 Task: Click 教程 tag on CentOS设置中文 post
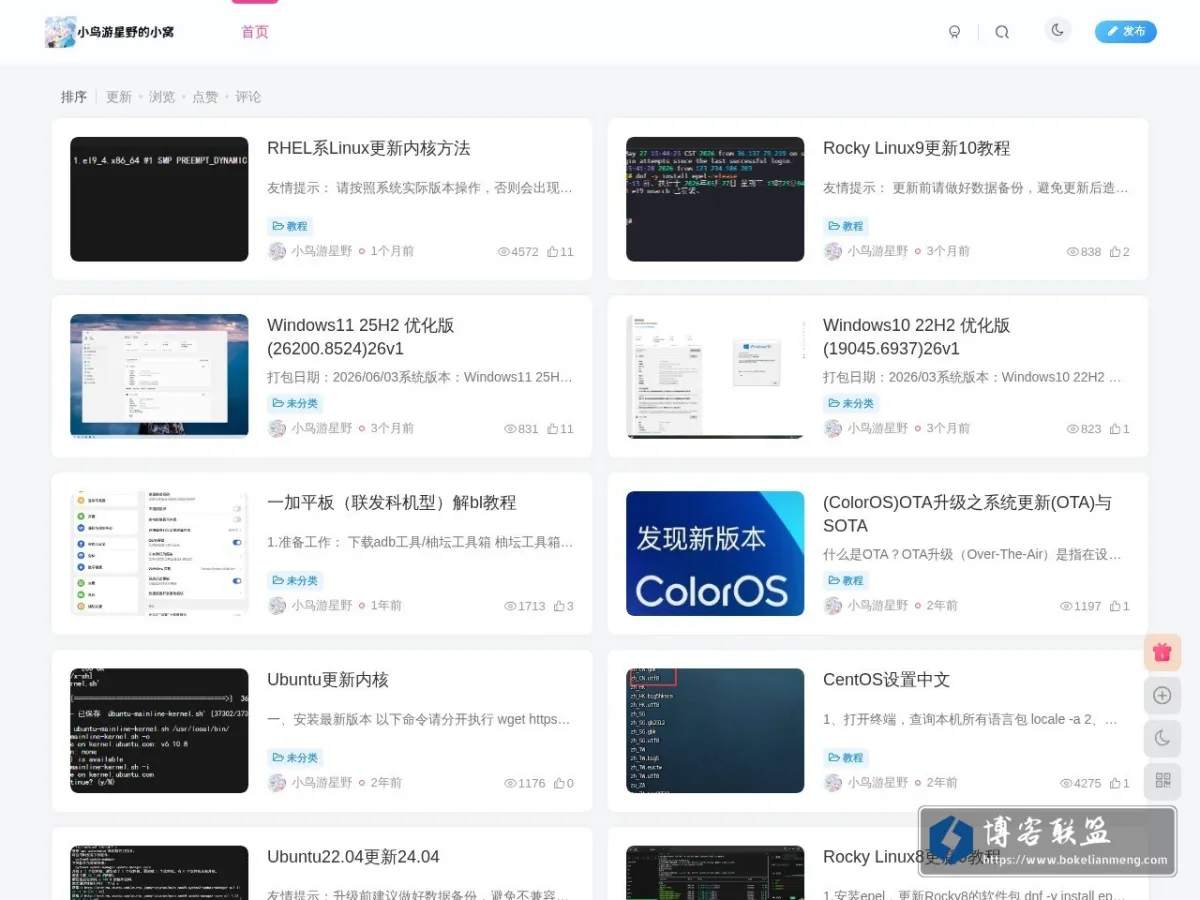tap(846, 757)
